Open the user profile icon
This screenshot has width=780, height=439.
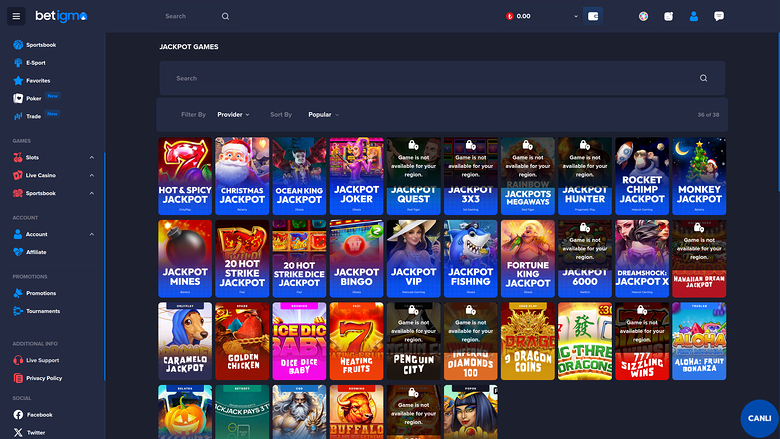tap(693, 16)
